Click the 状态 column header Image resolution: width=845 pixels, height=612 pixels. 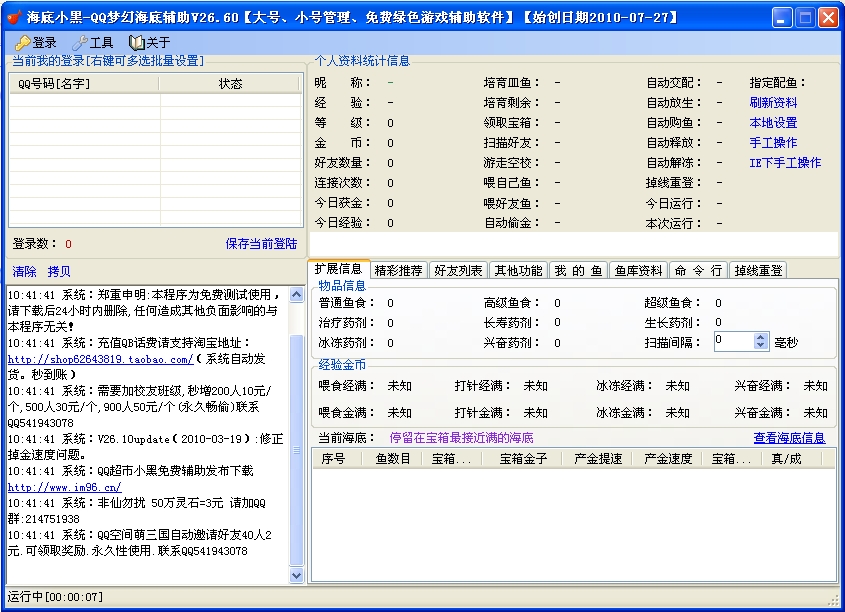[230, 84]
